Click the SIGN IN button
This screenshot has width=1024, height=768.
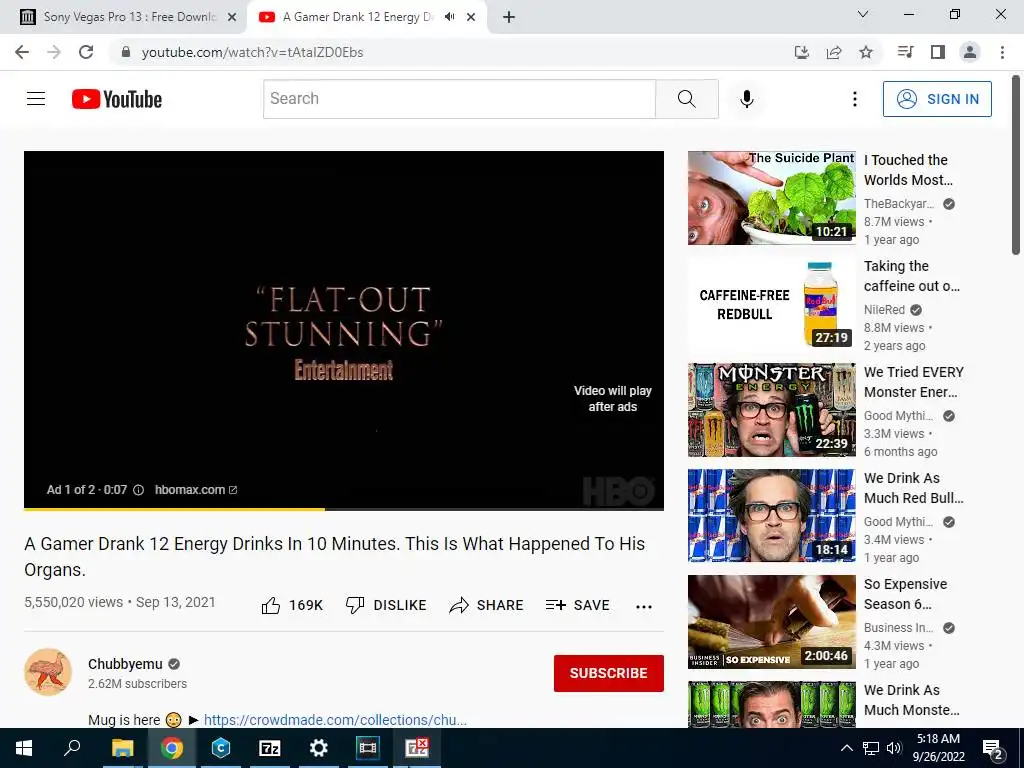click(936, 99)
